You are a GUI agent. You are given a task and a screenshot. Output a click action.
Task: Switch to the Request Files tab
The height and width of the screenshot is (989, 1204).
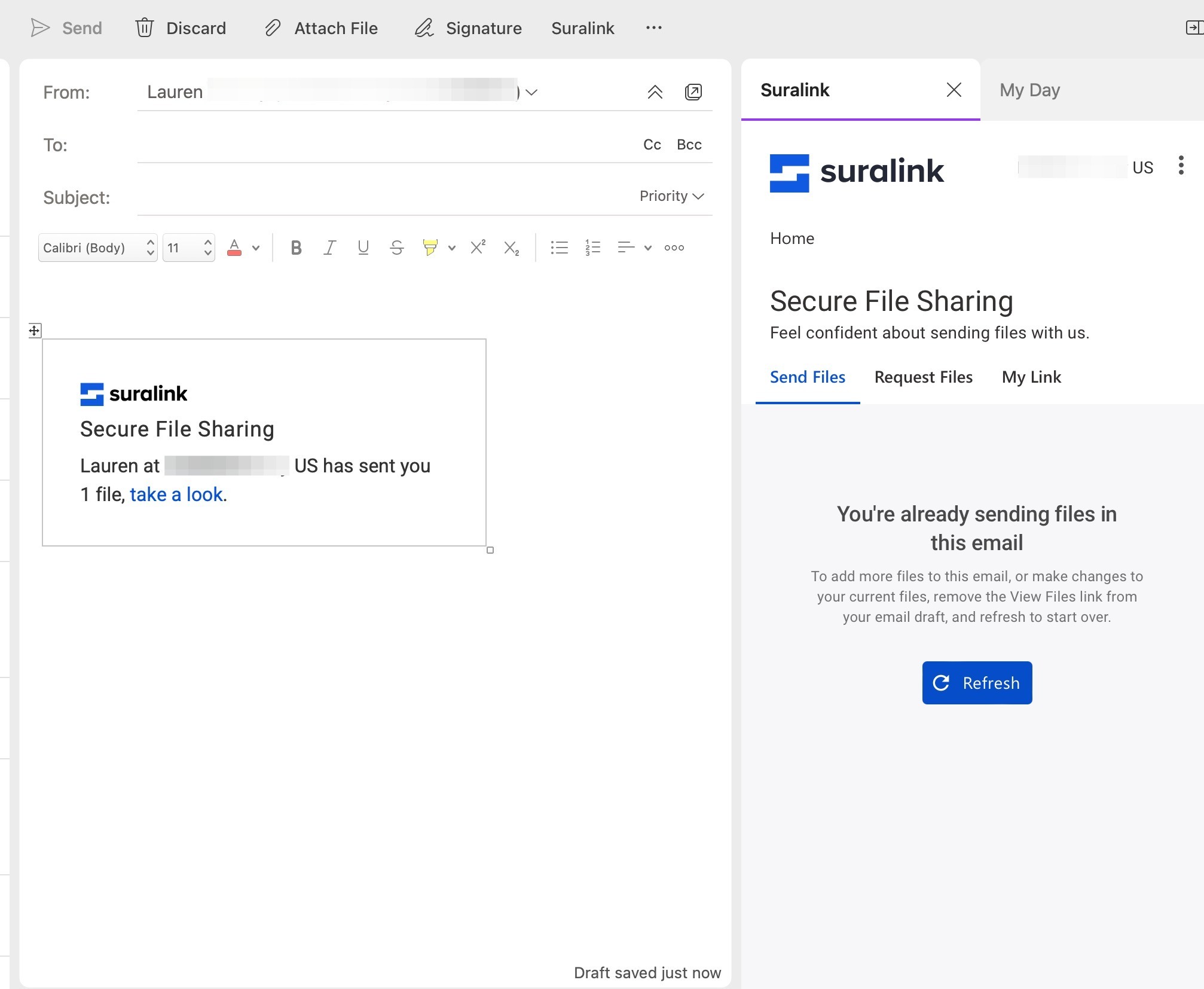pos(923,377)
